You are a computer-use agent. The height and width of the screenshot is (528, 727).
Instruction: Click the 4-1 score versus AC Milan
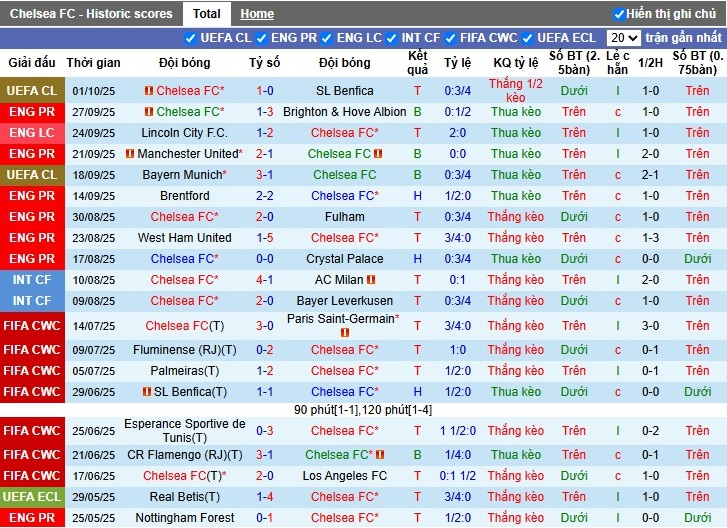click(x=265, y=280)
